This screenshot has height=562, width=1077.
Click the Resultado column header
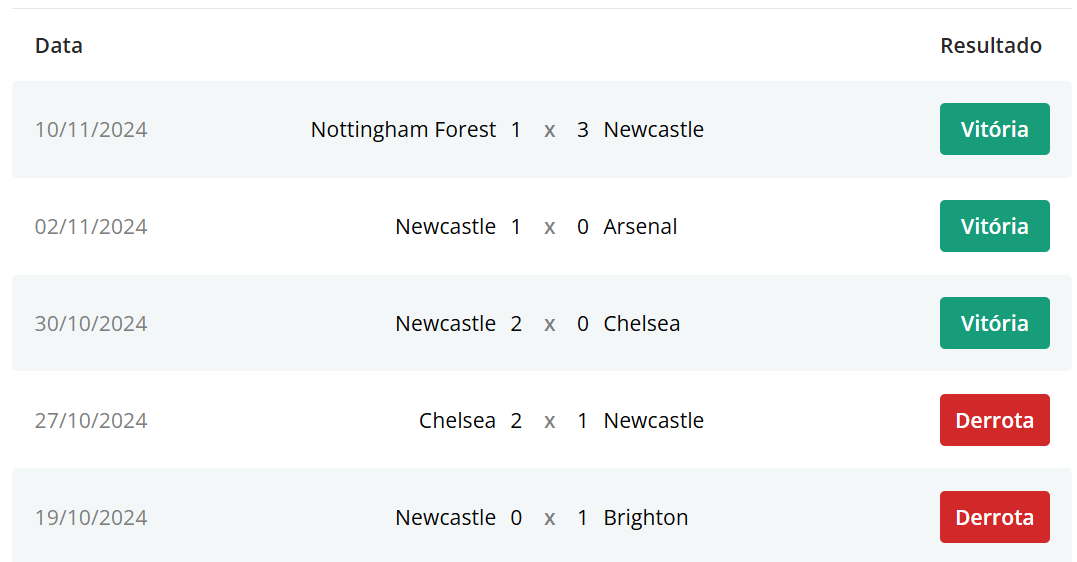pos(990,46)
